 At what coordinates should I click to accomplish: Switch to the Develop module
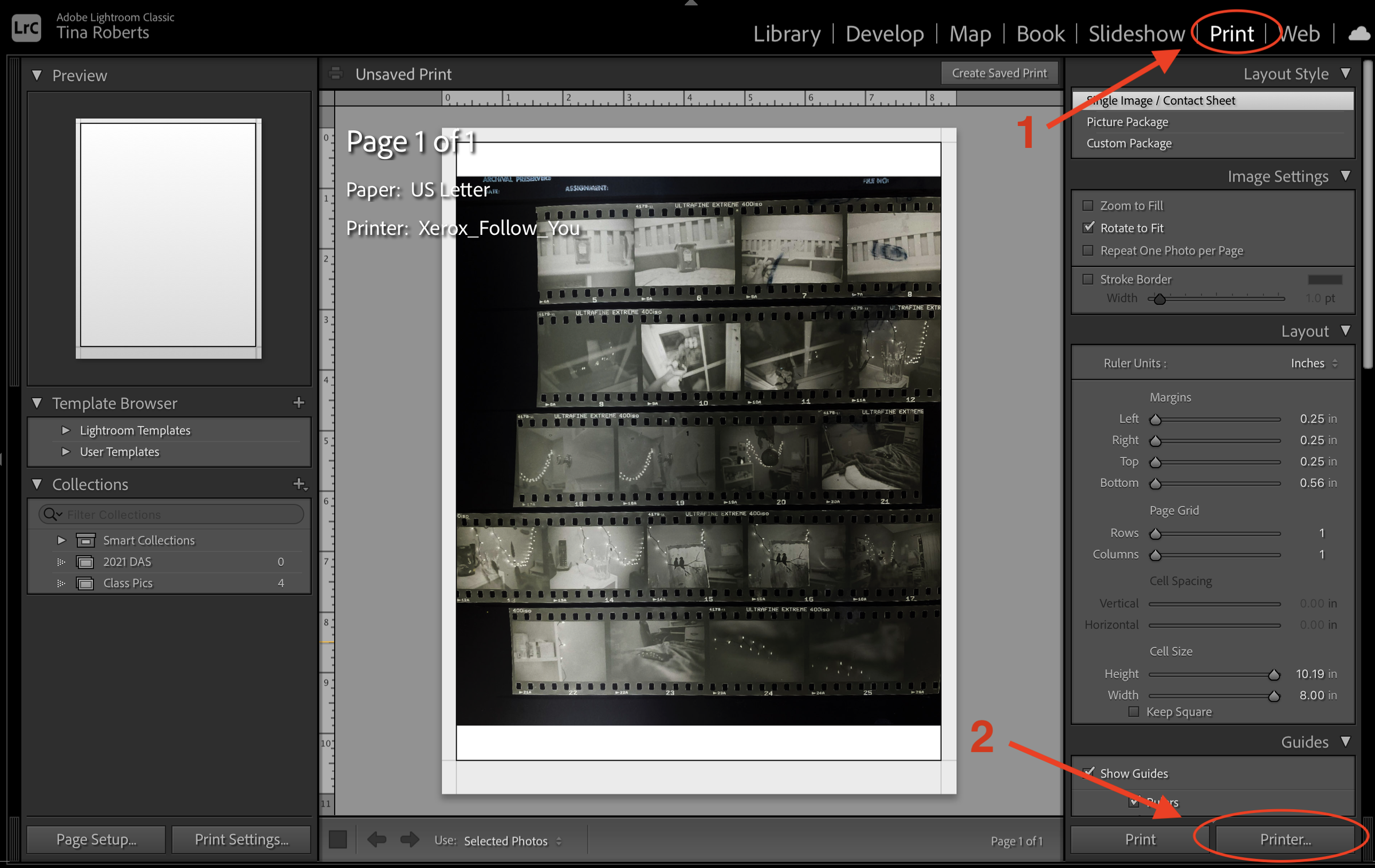tap(885, 34)
